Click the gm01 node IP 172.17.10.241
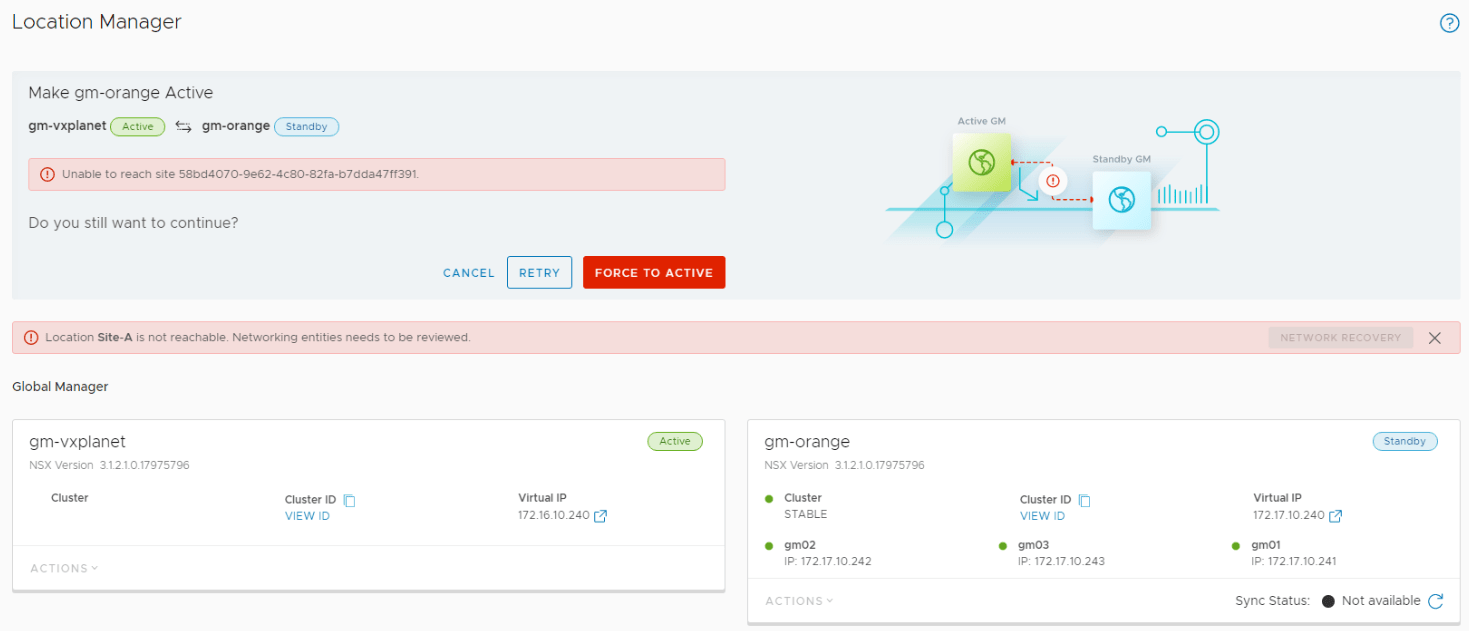This screenshot has width=1469, height=631. click(x=1296, y=562)
